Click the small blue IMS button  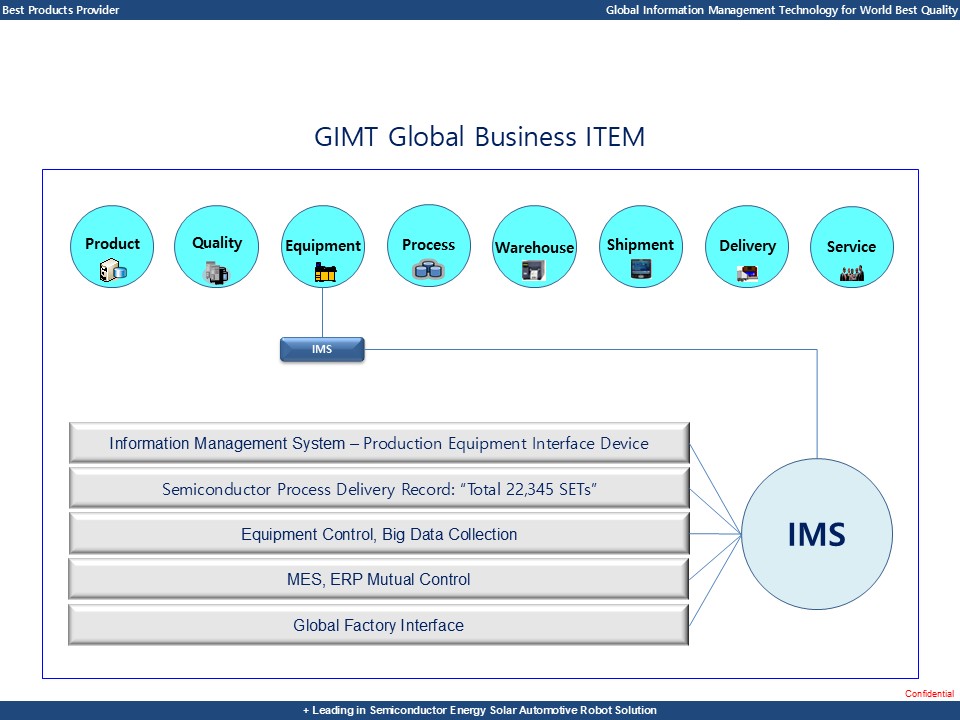[x=322, y=350]
